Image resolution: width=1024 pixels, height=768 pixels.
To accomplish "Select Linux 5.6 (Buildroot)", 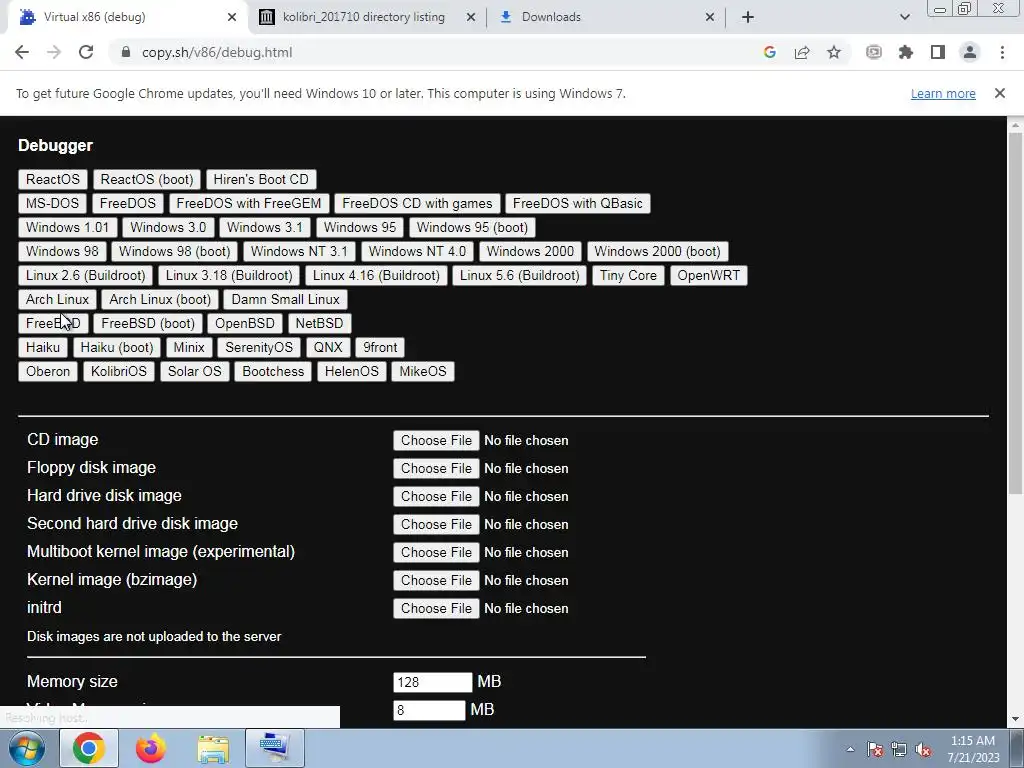I will tap(520, 276).
